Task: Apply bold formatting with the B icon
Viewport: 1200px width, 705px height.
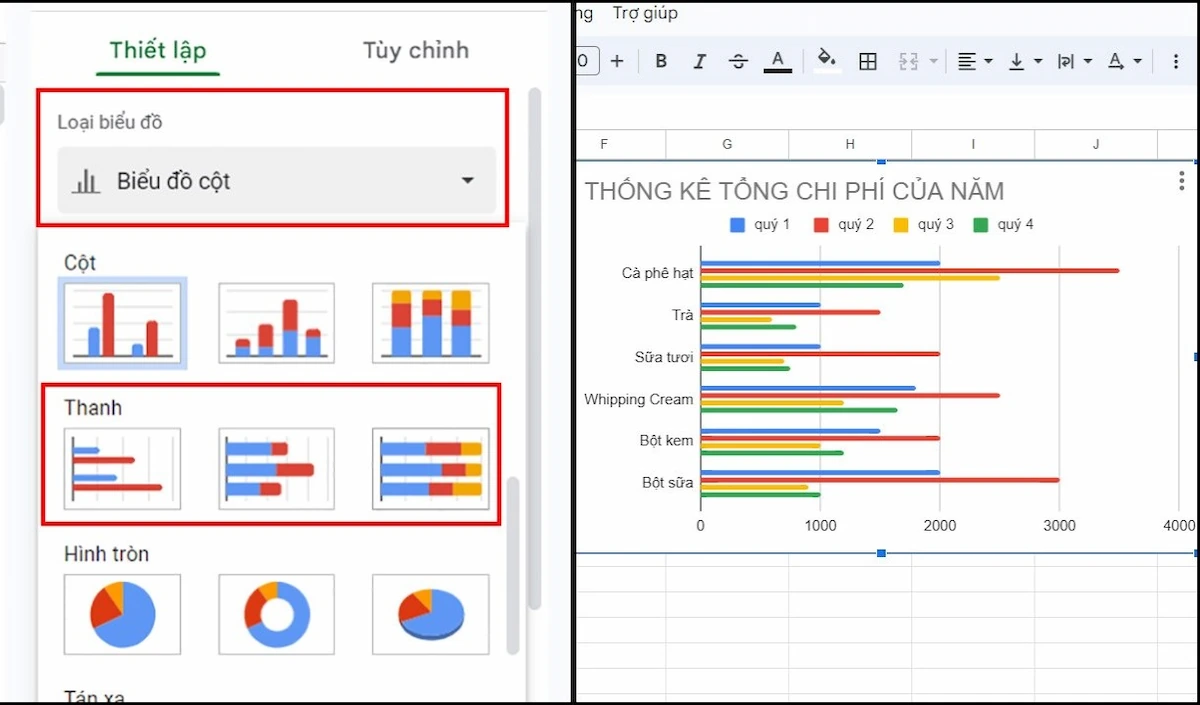Action: pos(661,61)
